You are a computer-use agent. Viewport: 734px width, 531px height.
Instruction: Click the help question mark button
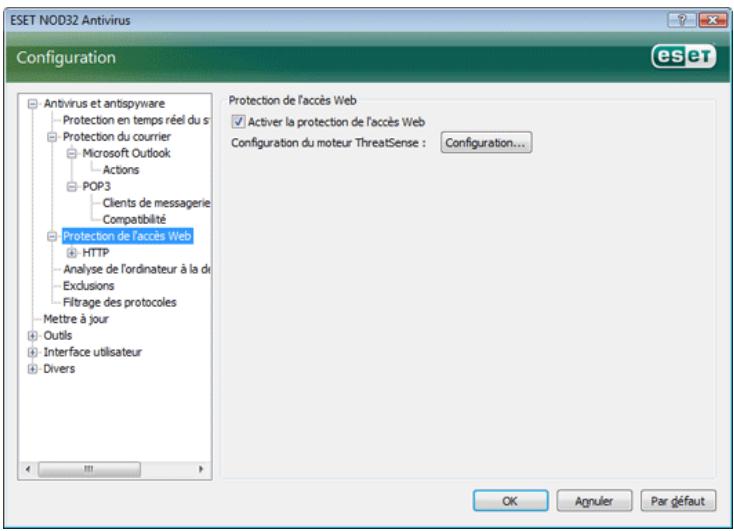[x=682, y=20]
